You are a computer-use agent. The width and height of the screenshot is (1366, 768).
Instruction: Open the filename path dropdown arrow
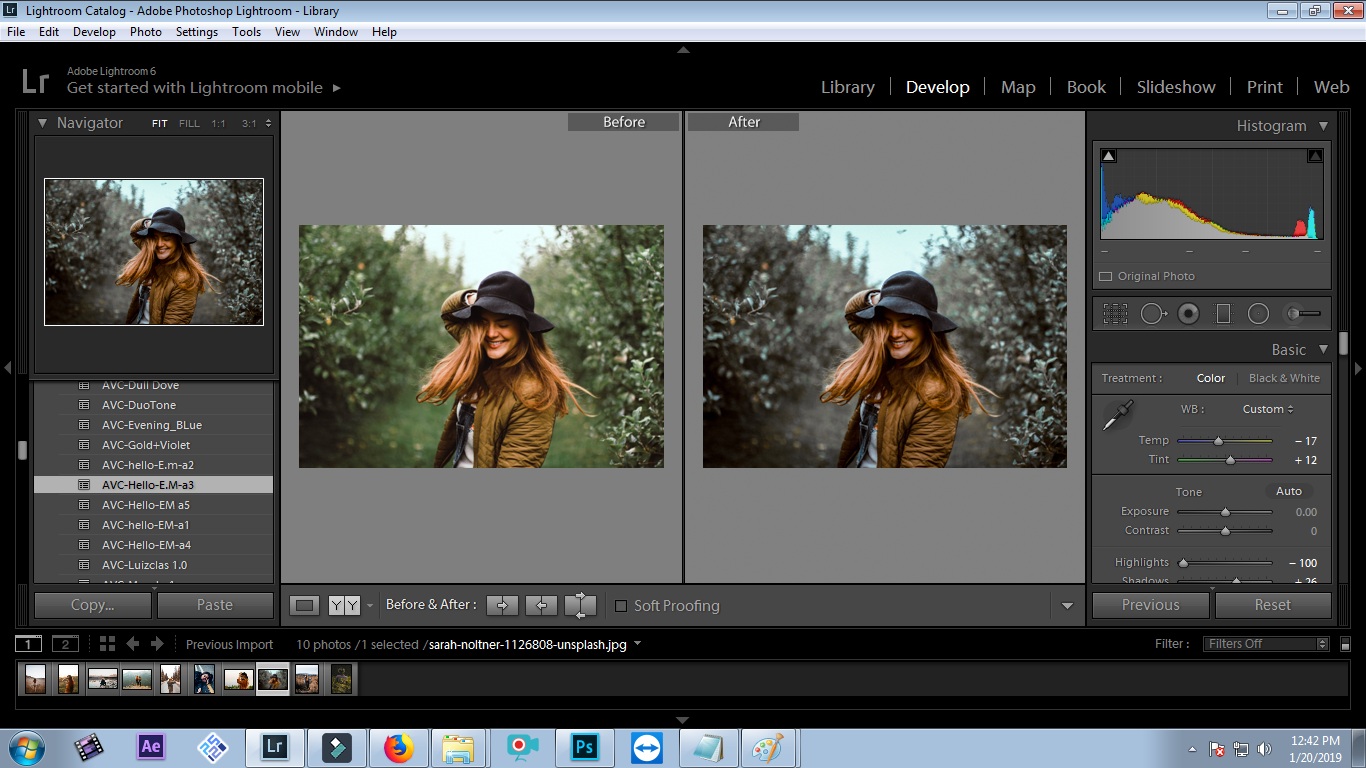pos(638,644)
